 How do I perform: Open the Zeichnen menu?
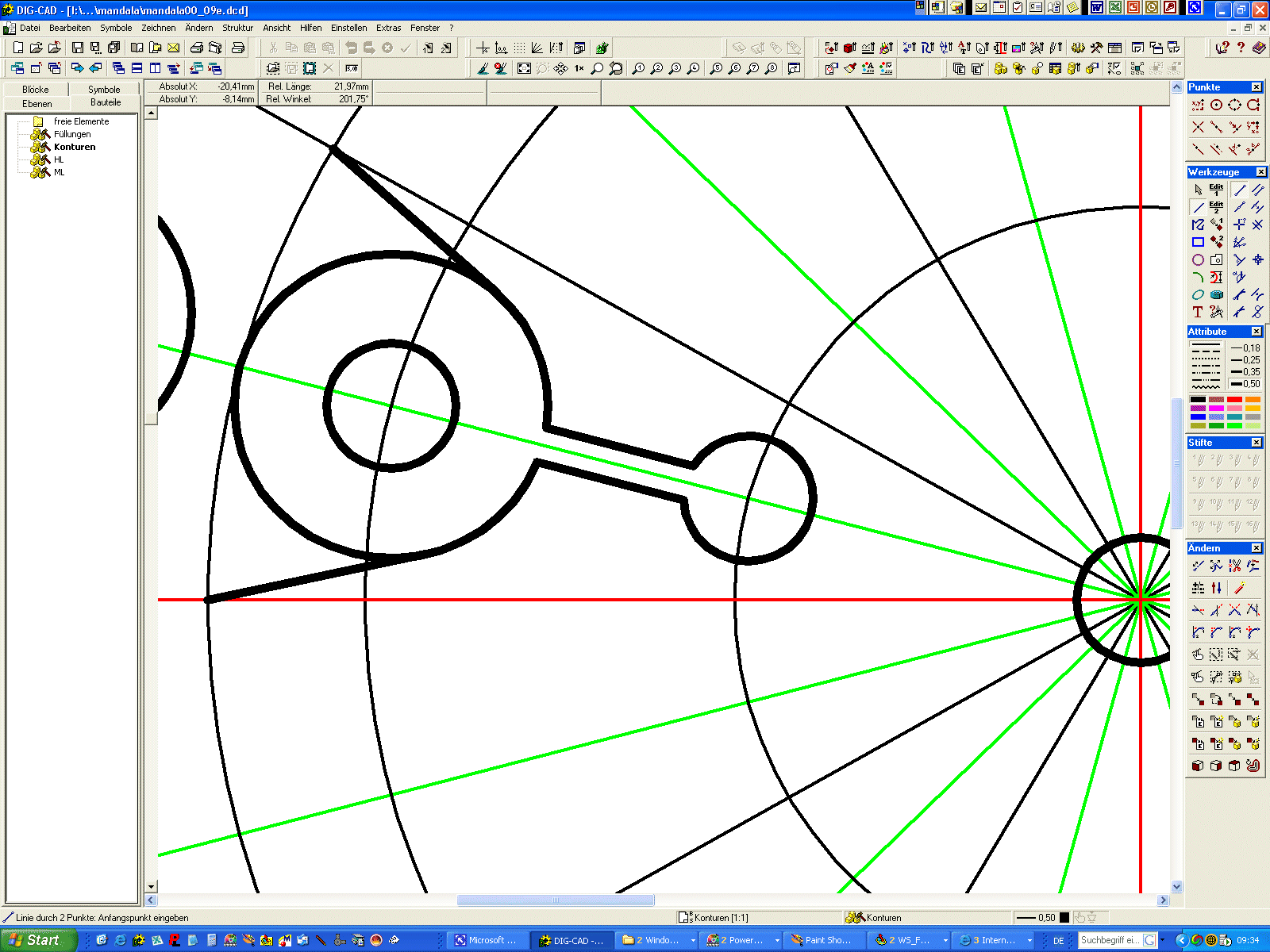[x=159, y=28]
